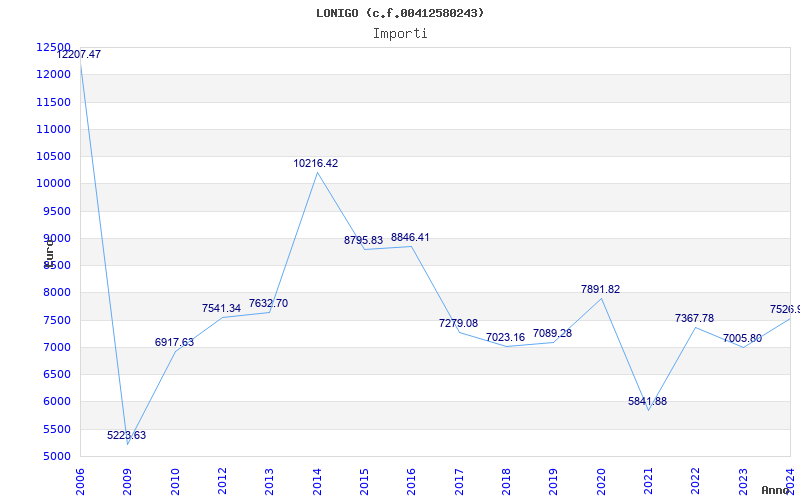The image size is (800, 500).
Task: Select the x-axis year 2016
Action: (x=411, y=481)
